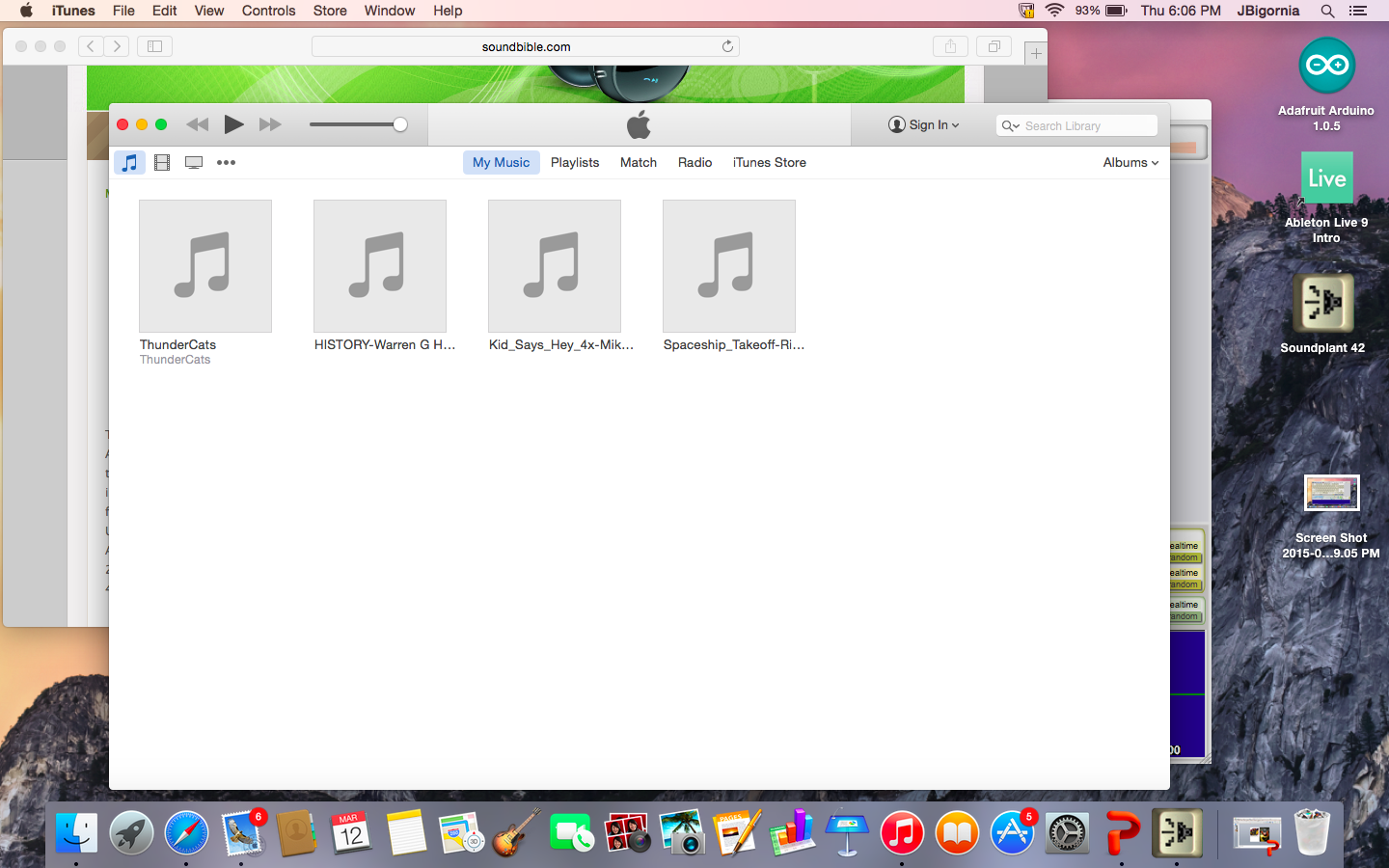Expand the Albums view dropdown
This screenshot has height=868, width=1389.
(1130, 162)
